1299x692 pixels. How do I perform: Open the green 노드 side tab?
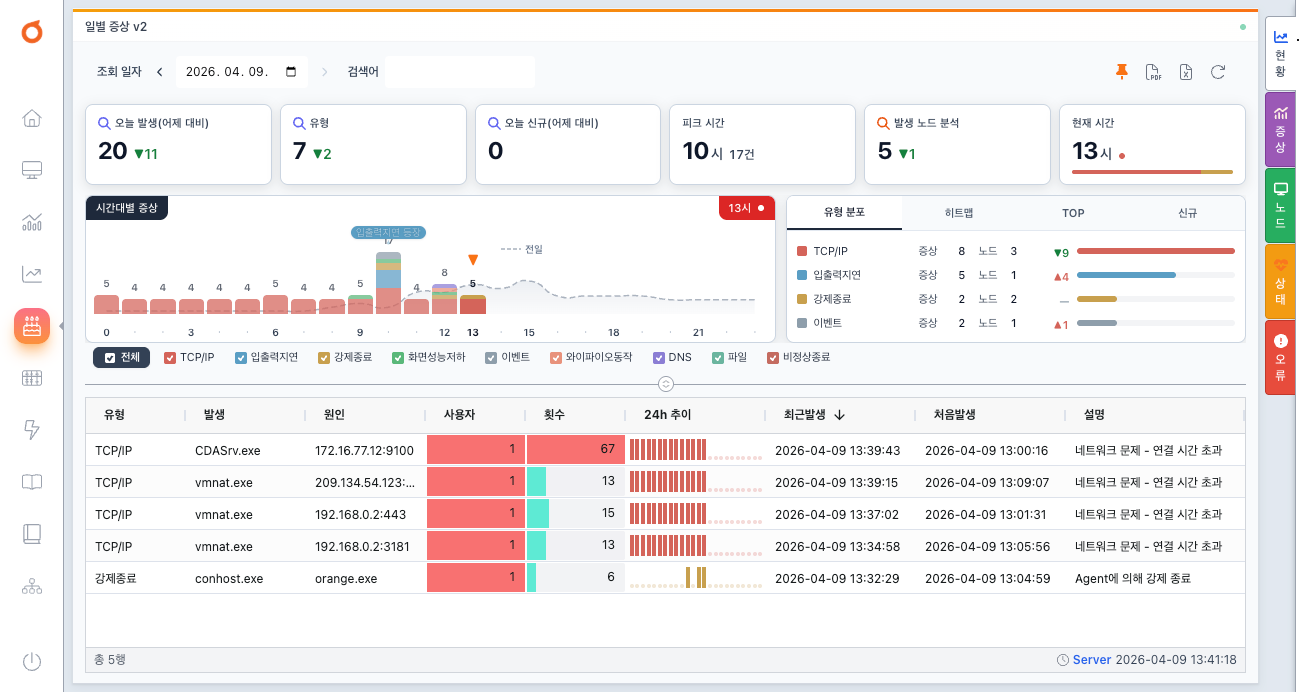point(1281,205)
